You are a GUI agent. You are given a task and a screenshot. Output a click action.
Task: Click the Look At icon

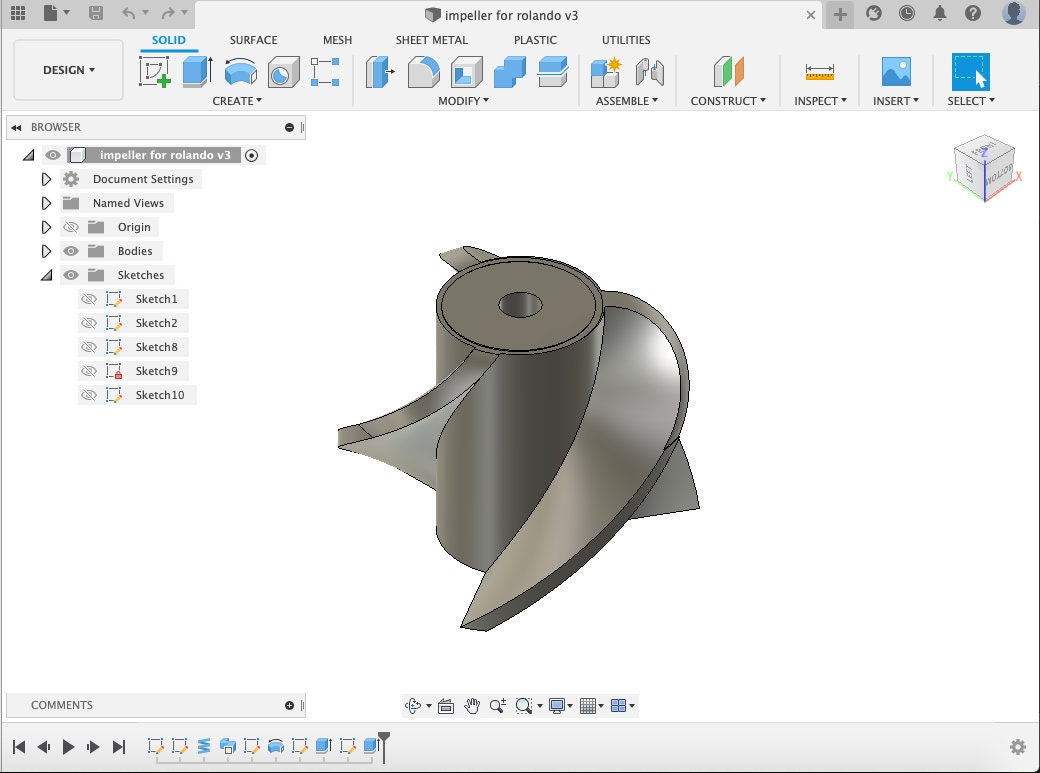coord(446,706)
